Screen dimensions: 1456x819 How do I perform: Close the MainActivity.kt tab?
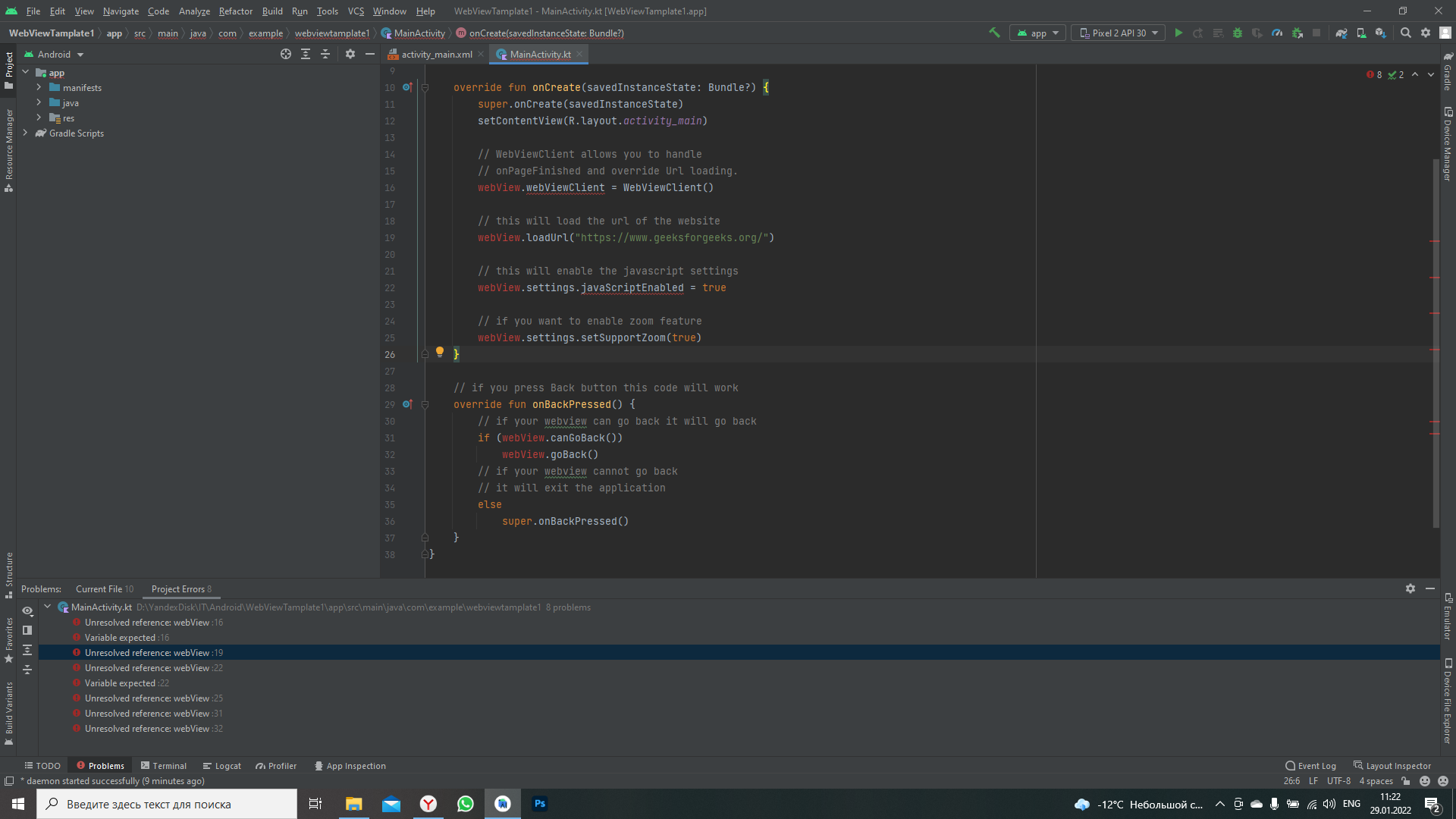(x=579, y=54)
